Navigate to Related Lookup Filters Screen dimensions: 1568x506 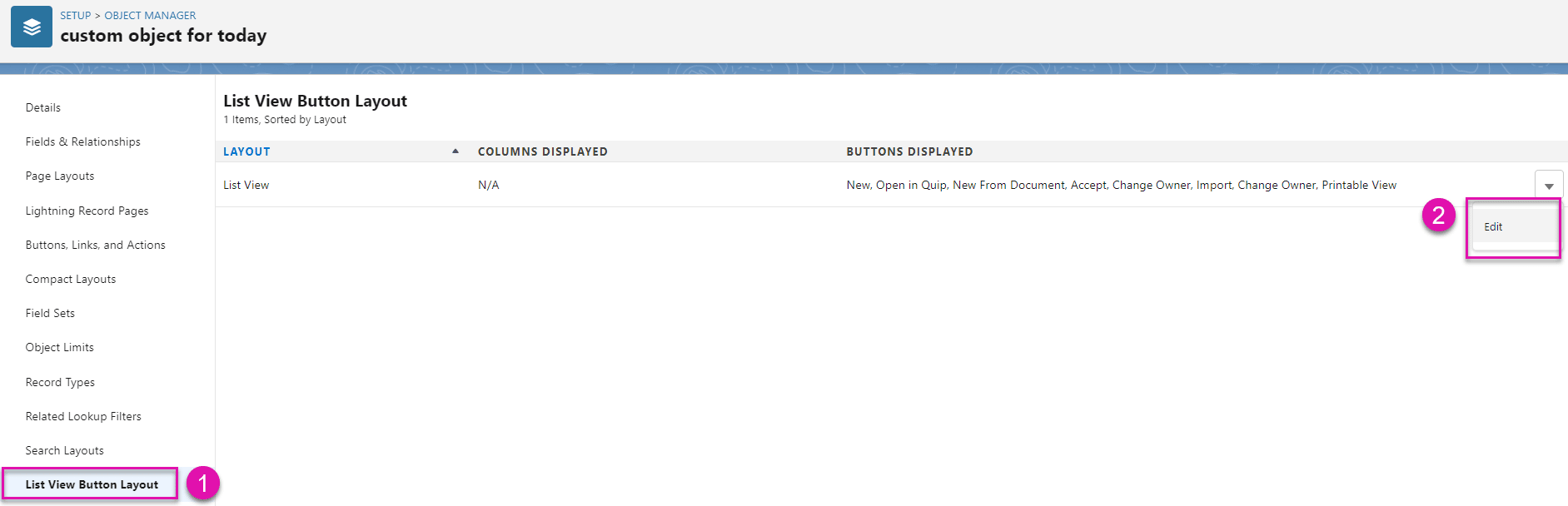83,417
